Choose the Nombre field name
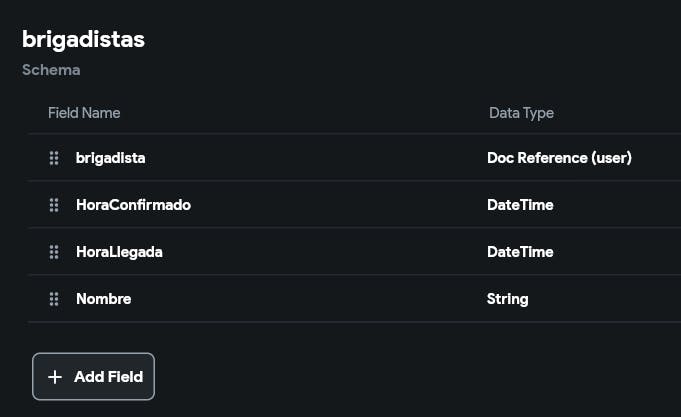Viewport: 681px width, 417px height. click(103, 299)
